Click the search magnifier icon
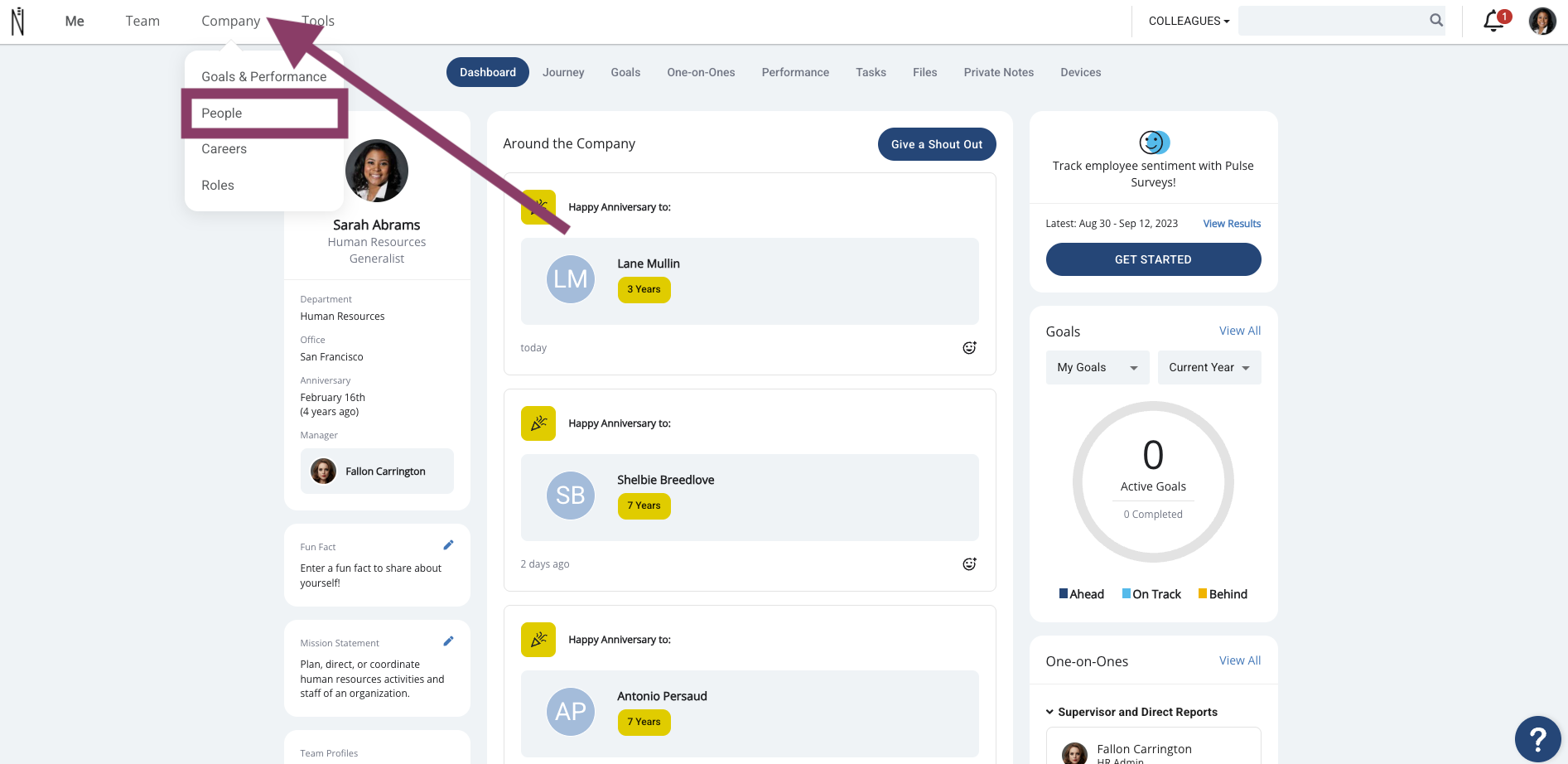 coord(1436,21)
